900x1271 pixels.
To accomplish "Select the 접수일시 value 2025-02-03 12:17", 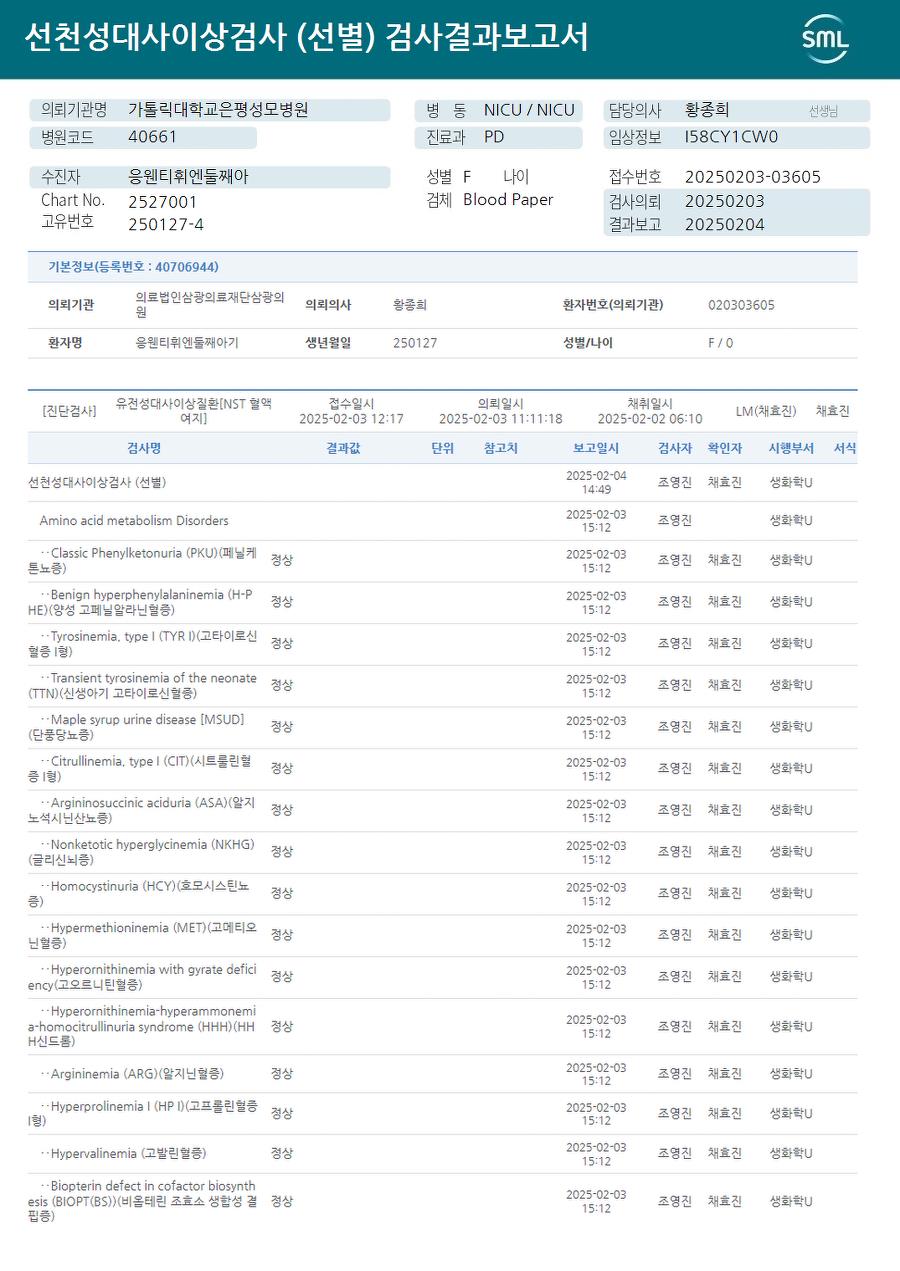I will (351, 419).
